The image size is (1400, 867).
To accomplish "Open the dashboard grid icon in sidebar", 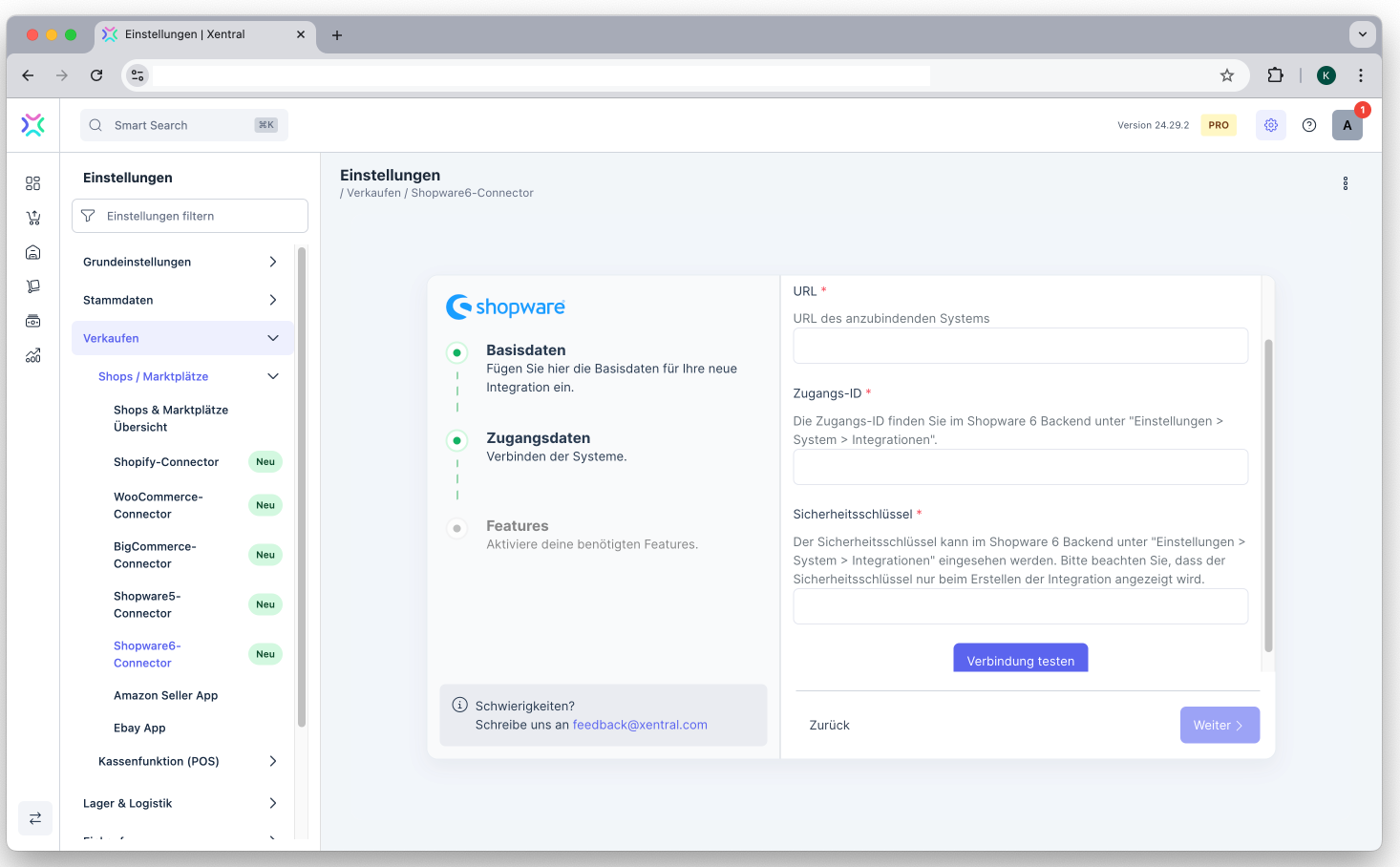I will 33,183.
